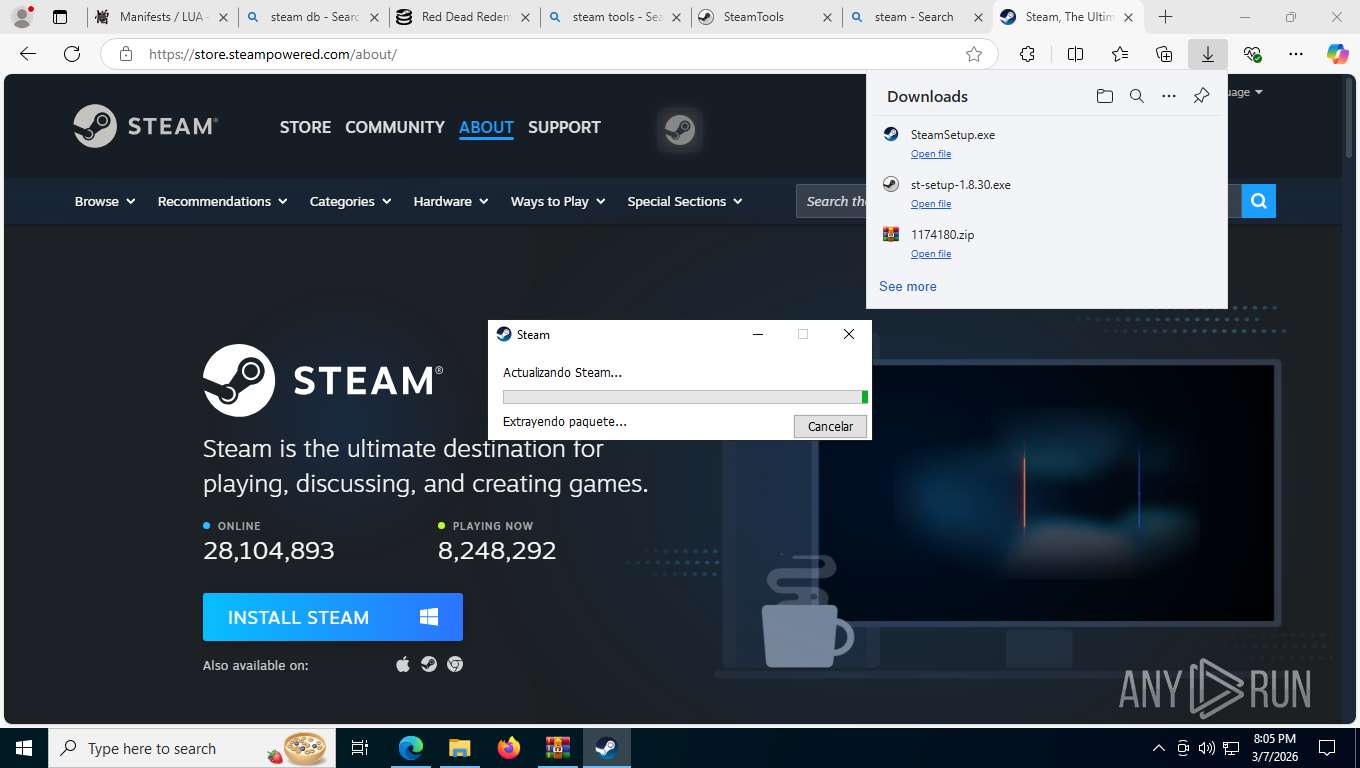1360x768 pixels.
Task: Go back using browser back arrow
Action: point(28,54)
